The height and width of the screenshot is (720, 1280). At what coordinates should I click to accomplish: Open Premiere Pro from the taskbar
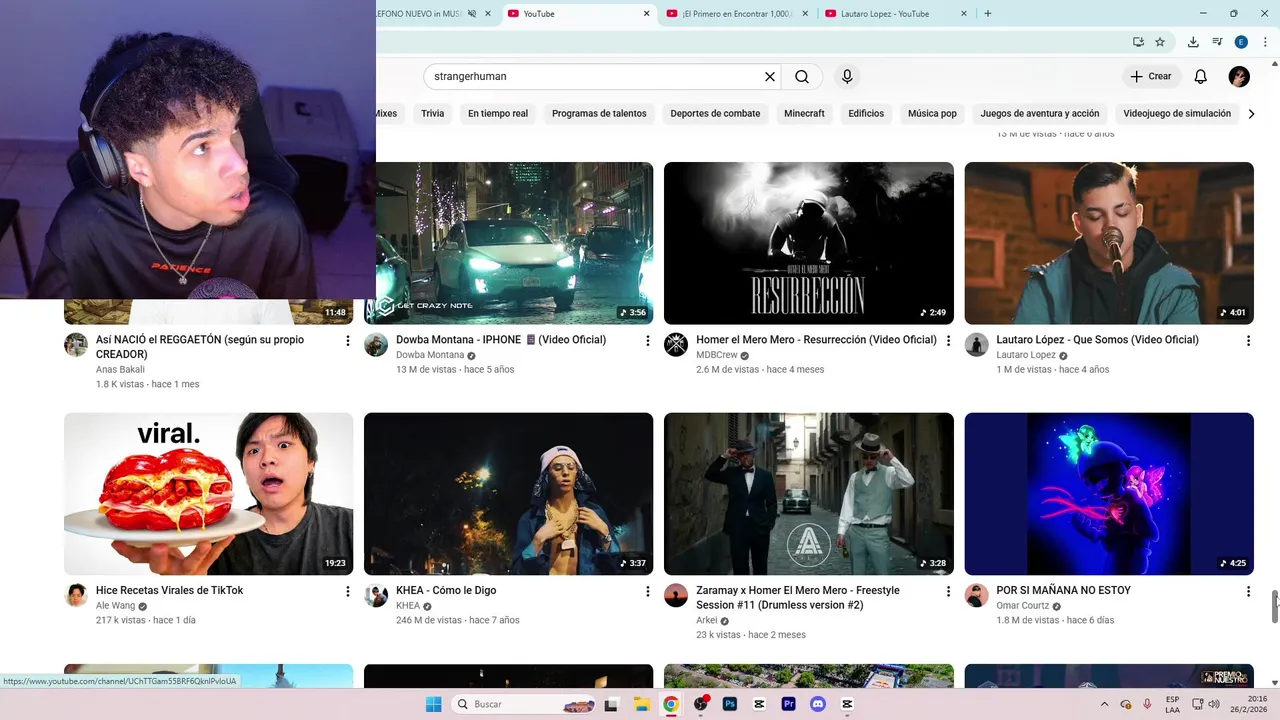pyautogui.click(x=789, y=704)
